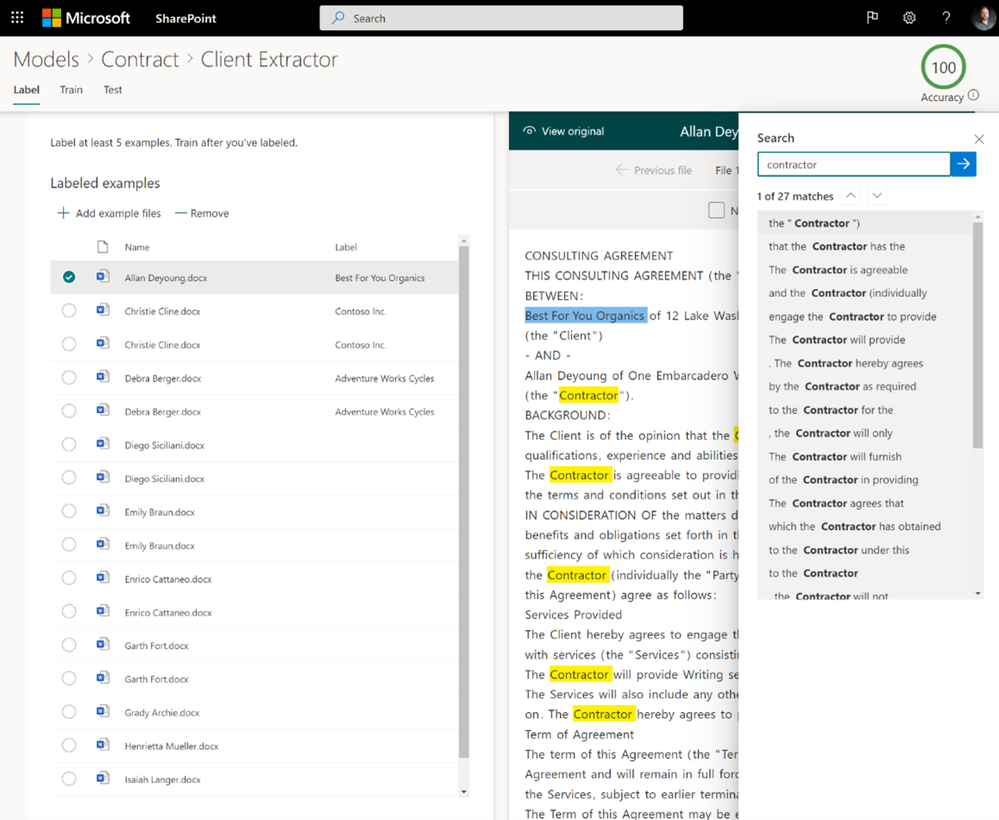This screenshot has height=820, width=999.
Task: Go to Contract breadcrumb
Action: (140, 59)
